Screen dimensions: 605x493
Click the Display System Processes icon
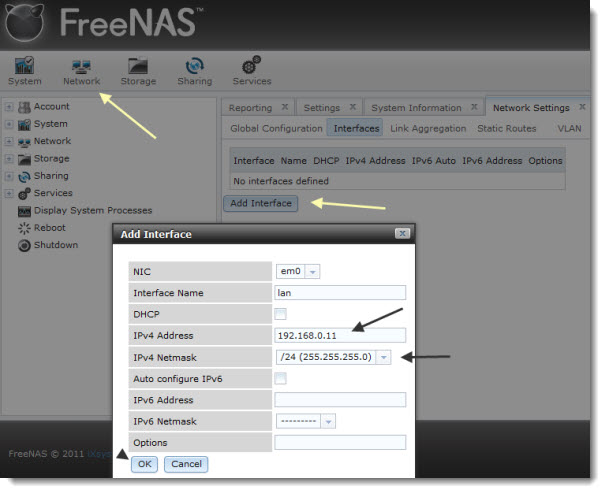(x=24, y=211)
